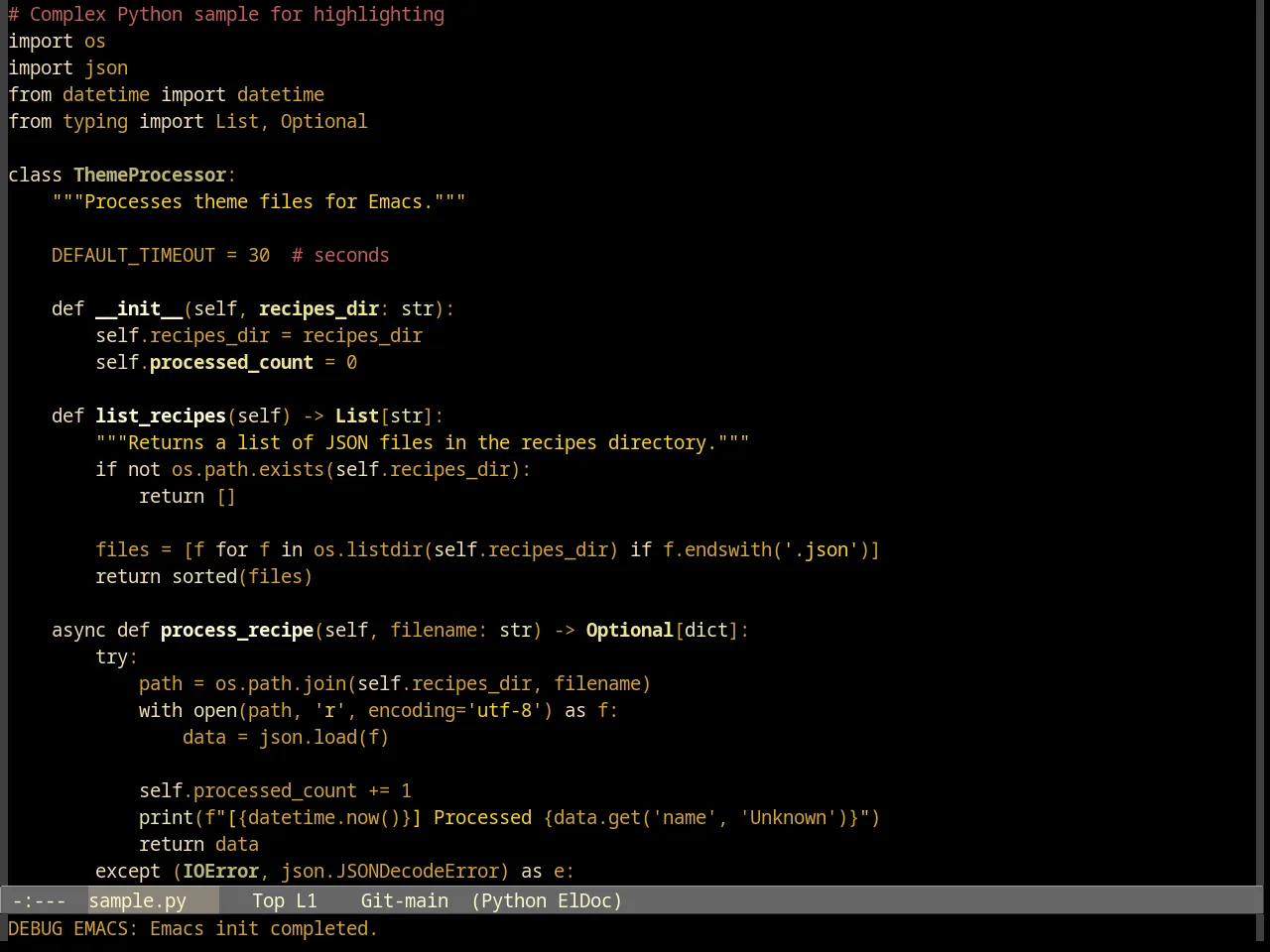Screen dimensions: 1270x952
Task: Click 'processed_count' in the '= 0' assignment
Action: pyautogui.click(x=231, y=362)
